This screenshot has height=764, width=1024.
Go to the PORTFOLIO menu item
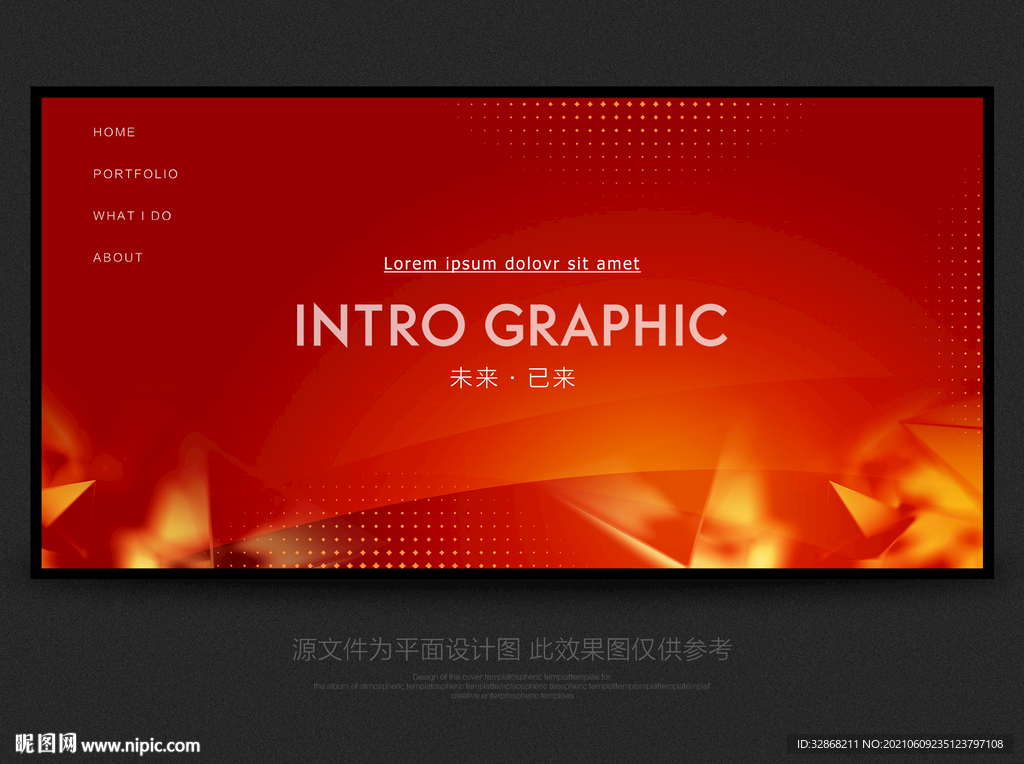click(x=135, y=174)
